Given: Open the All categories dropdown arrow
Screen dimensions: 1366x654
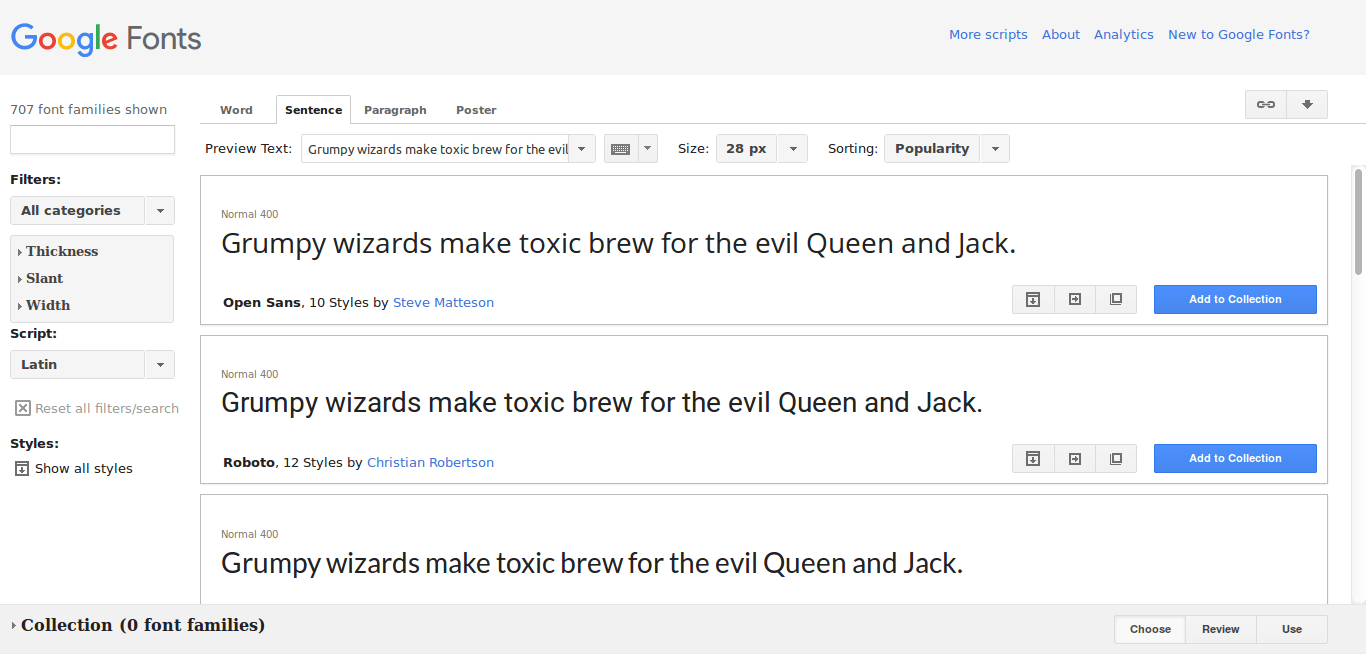Looking at the screenshot, I should pyautogui.click(x=160, y=210).
